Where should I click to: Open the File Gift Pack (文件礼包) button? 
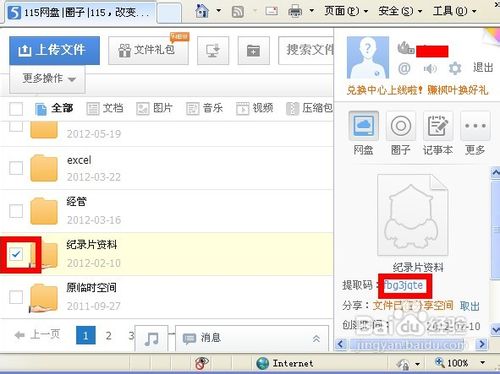coord(148,50)
